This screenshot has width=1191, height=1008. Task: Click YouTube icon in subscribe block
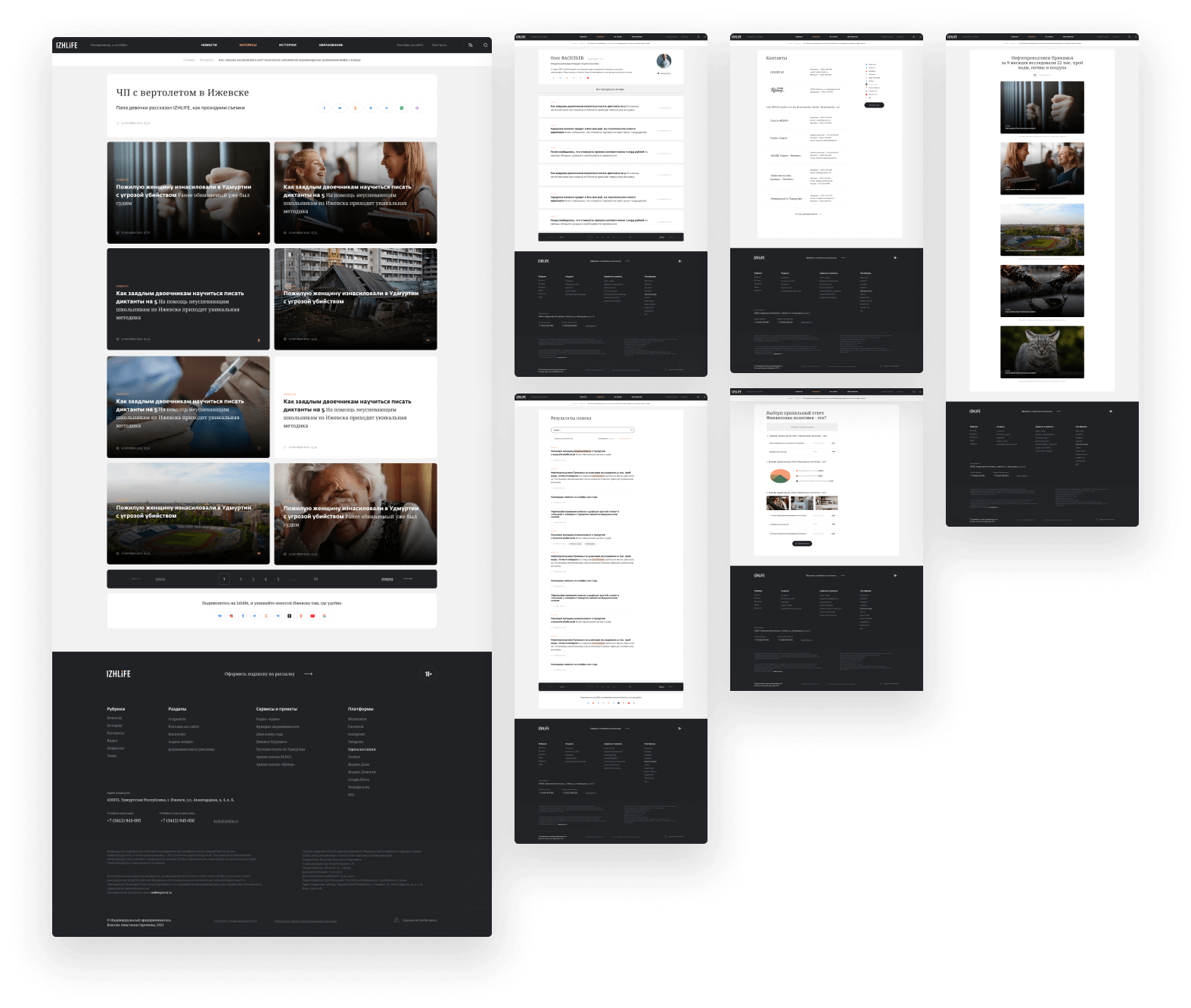click(x=313, y=616)
